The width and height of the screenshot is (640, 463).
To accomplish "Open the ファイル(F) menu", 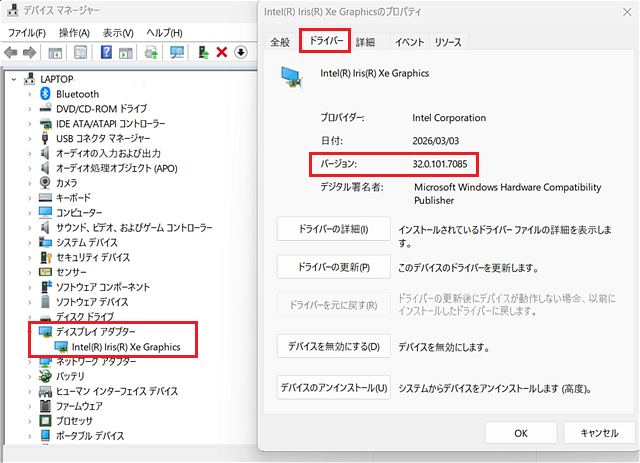I will pyautogui.click(x=27, y=33).
